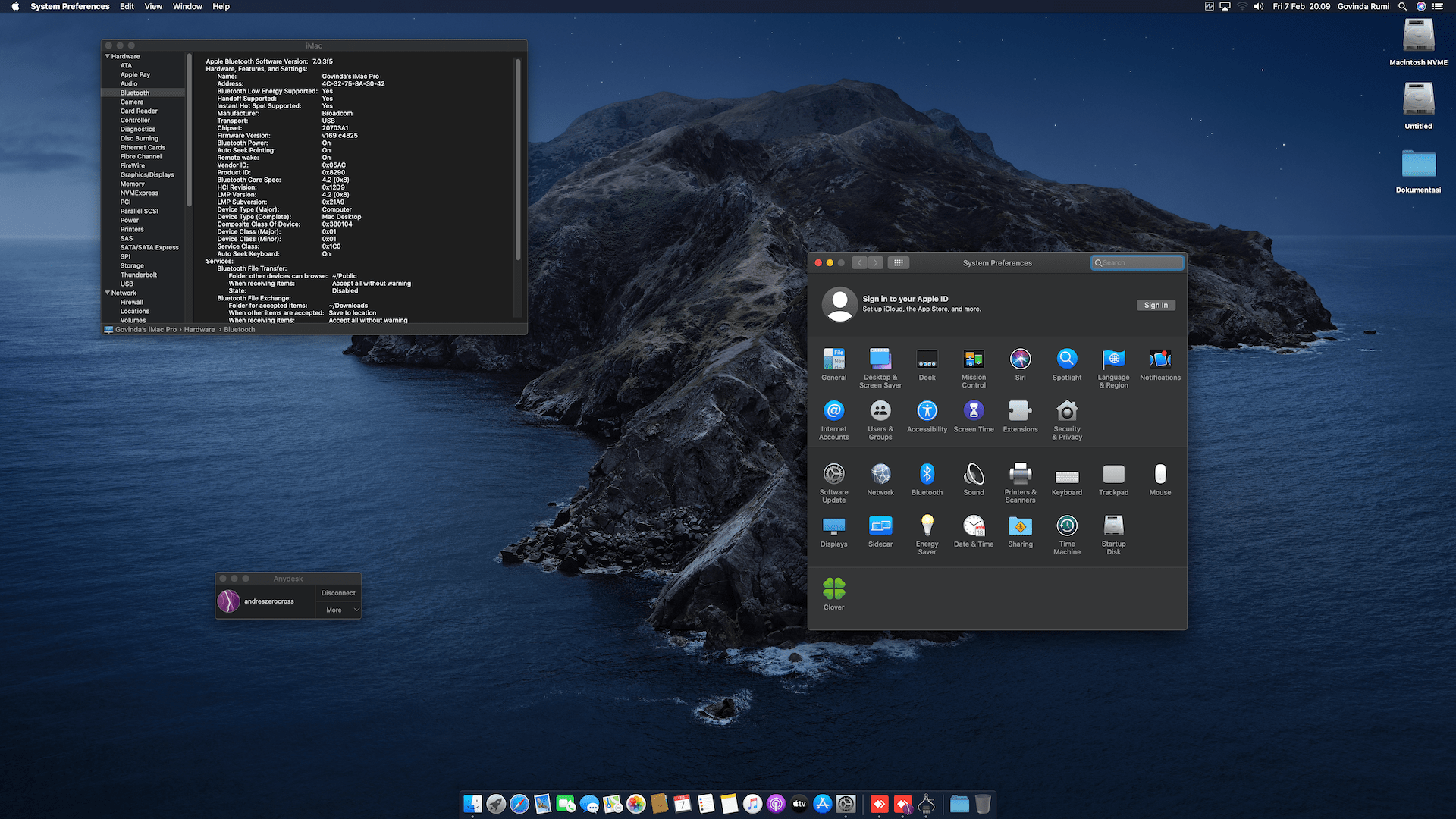Screen dimensions: 1456x819
Task: Open the Bluetooth preference pane
Action: [927, 475]
